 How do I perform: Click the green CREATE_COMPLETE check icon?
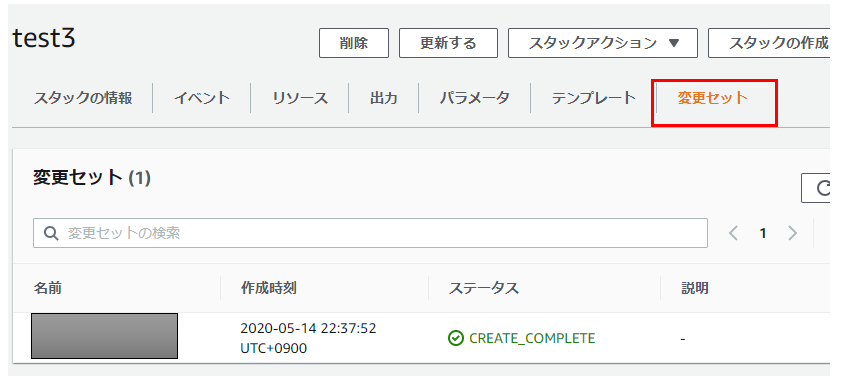[455, 338]
